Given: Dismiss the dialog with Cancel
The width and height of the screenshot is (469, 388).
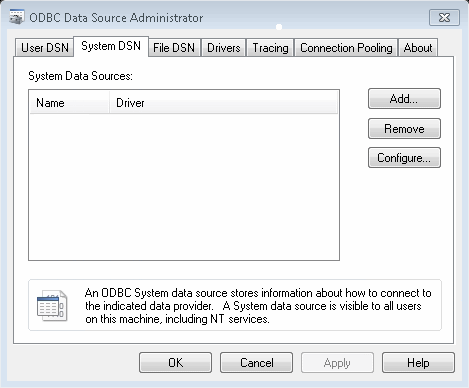Looking at the screenshot, I should (256, 363).
